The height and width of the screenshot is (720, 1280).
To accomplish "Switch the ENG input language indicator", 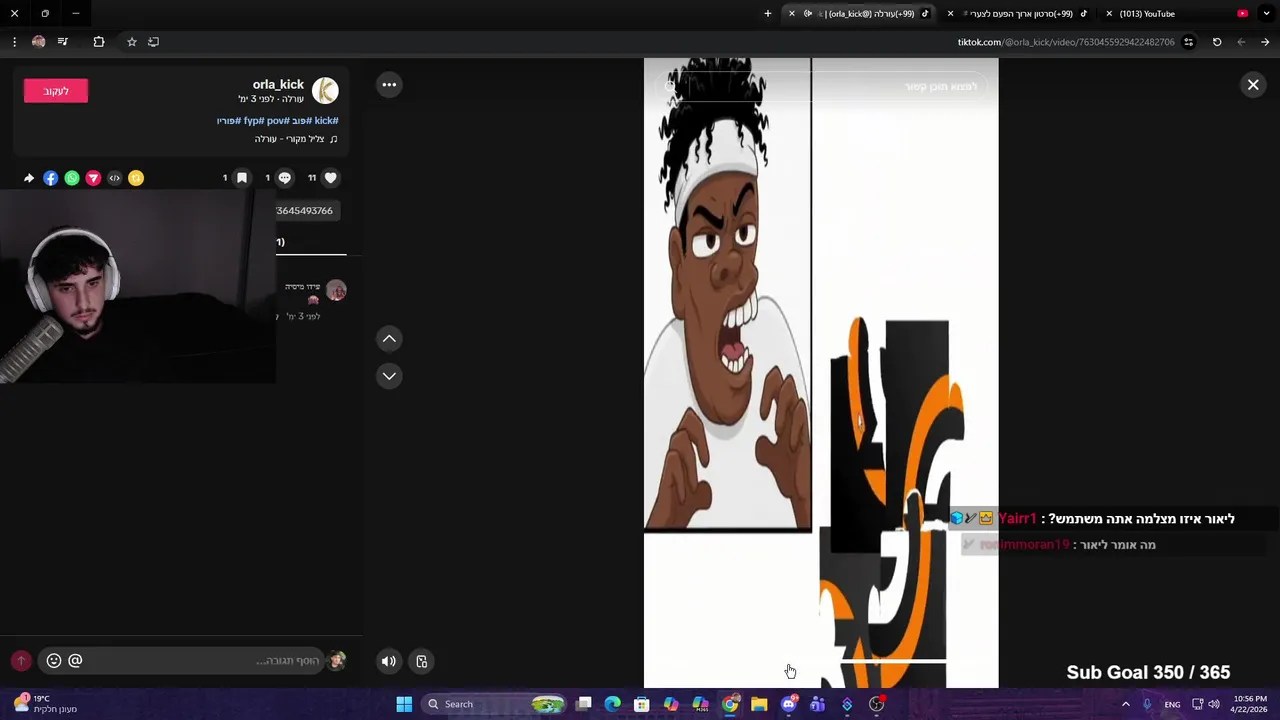I will (x=1172, y=704).
